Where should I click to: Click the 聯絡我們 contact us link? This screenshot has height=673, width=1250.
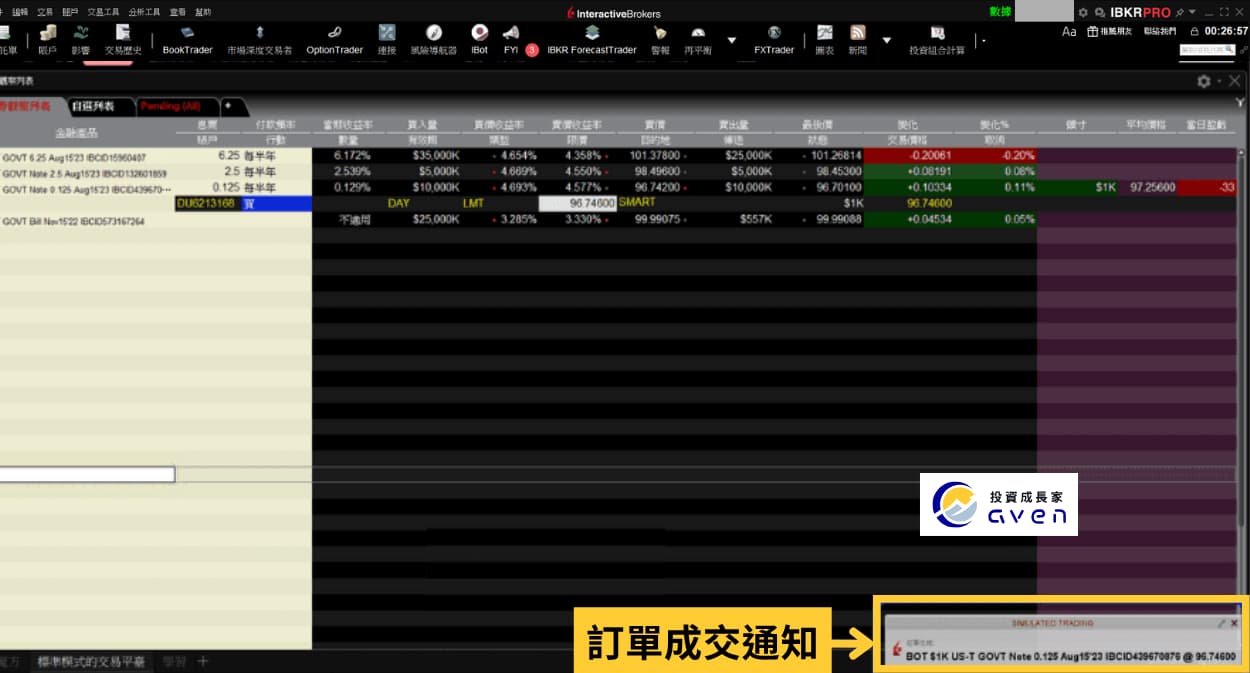point(1162,32)
